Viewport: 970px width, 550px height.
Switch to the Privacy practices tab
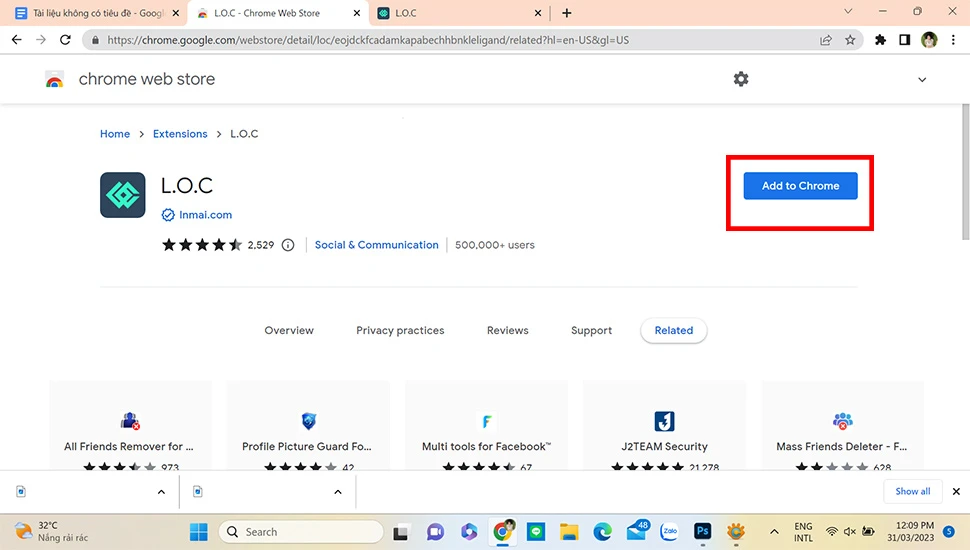[400, 330]
